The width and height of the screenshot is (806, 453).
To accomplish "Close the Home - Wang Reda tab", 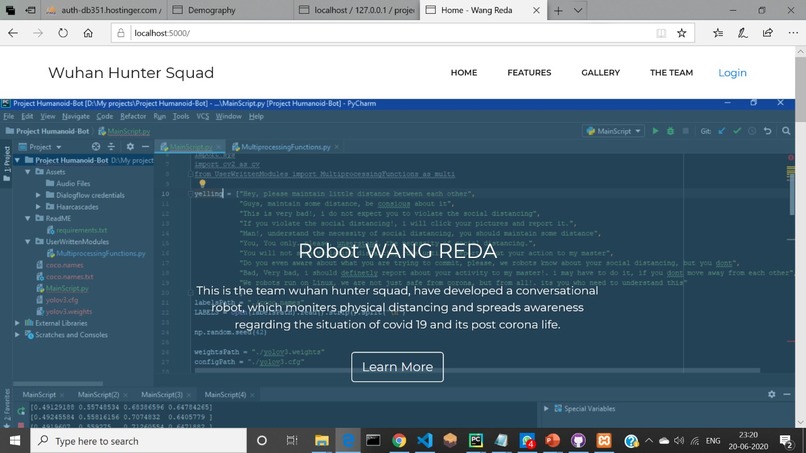I will 536,10.
